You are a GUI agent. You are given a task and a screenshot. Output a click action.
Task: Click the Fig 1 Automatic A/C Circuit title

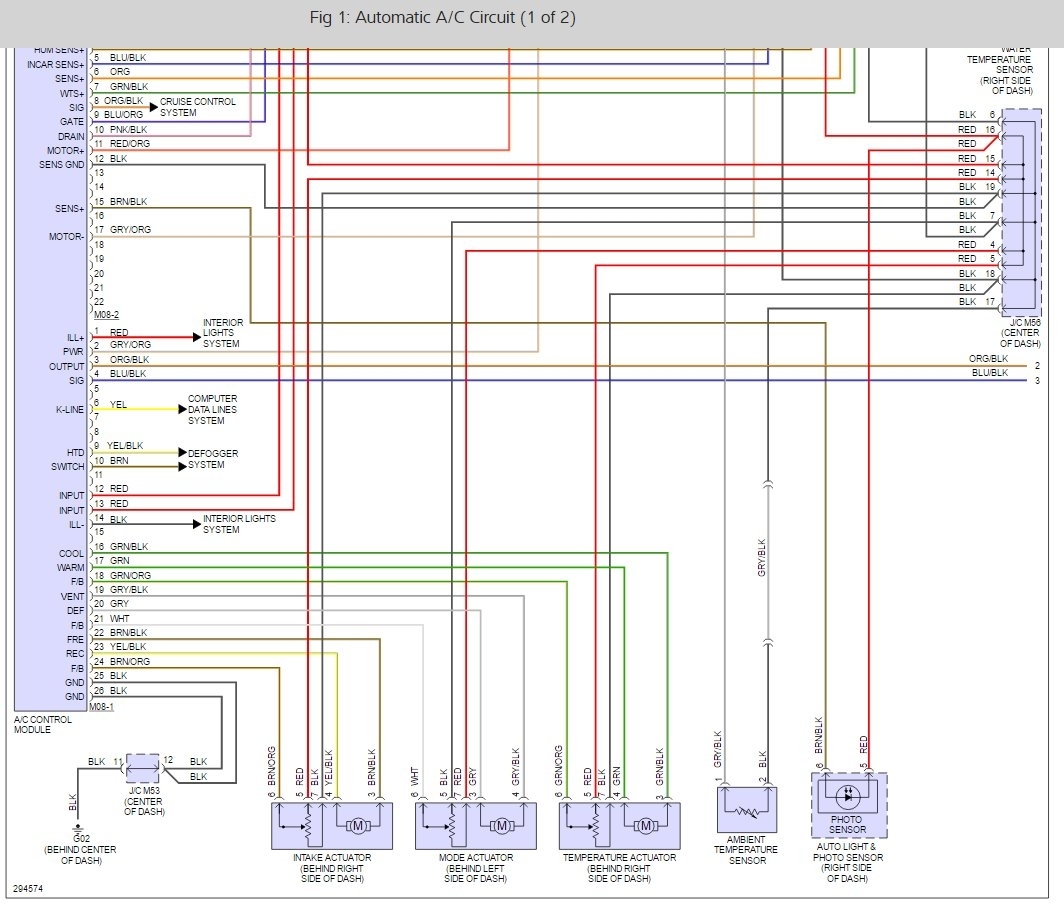pyautogui.click(x=442, y=18)
